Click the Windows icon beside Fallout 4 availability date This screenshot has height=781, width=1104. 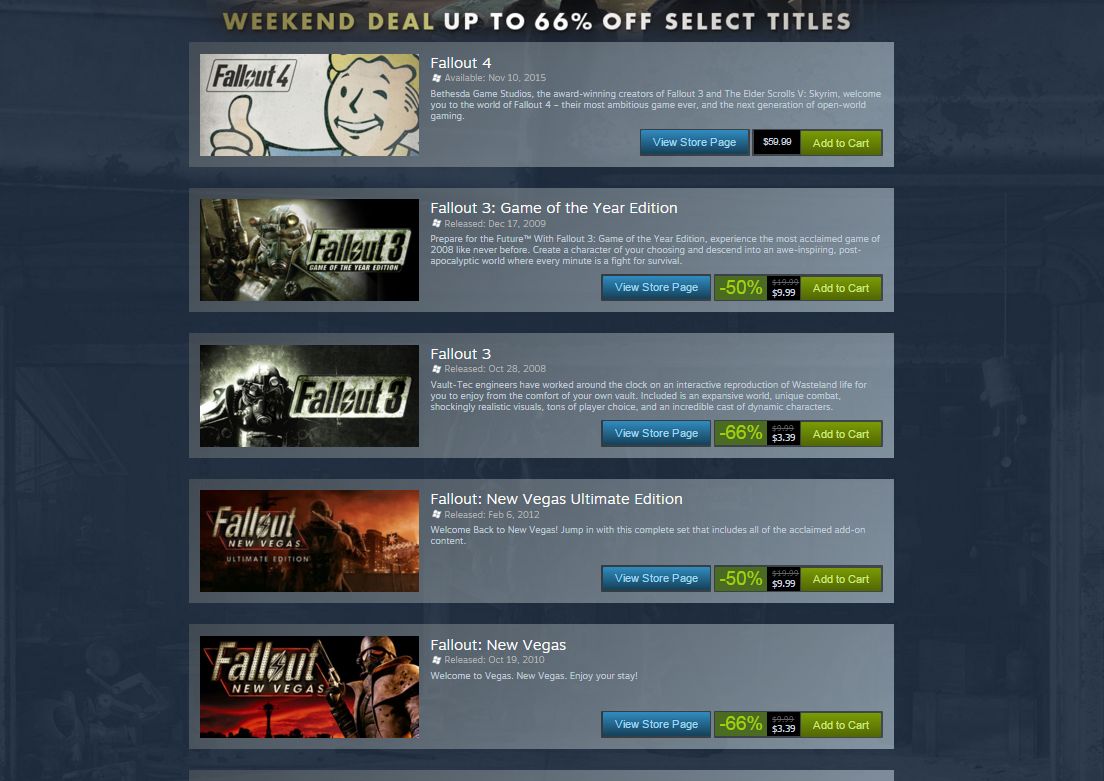(x=437, y=78)
